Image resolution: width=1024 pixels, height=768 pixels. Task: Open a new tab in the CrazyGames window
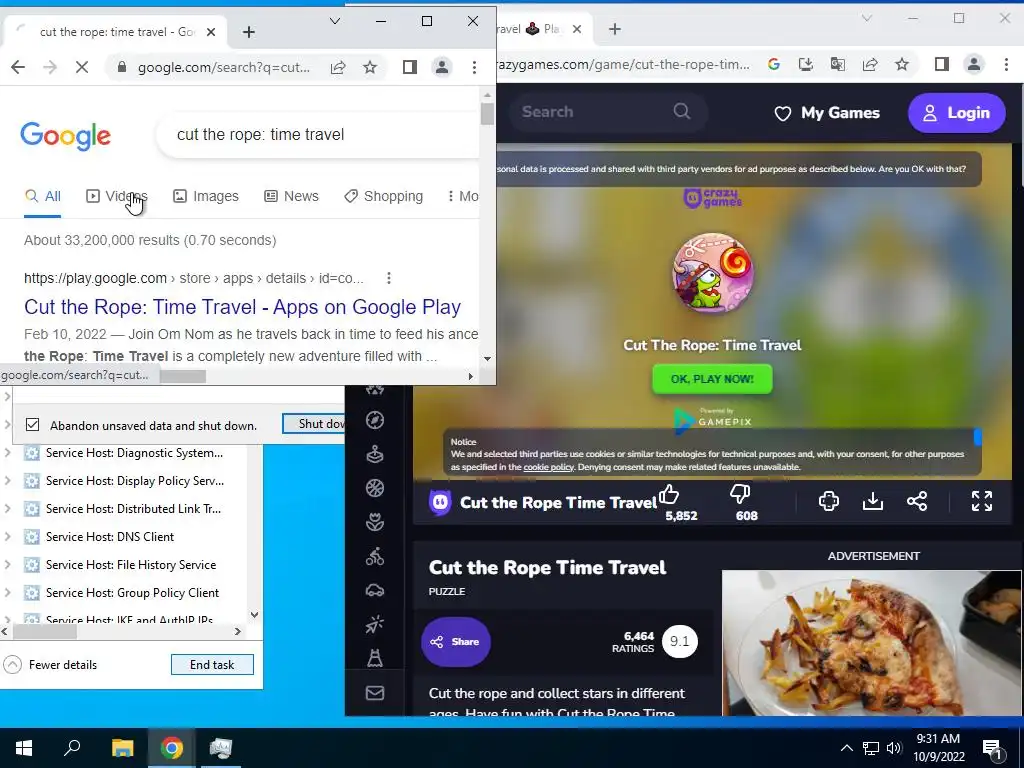(615, 29)
